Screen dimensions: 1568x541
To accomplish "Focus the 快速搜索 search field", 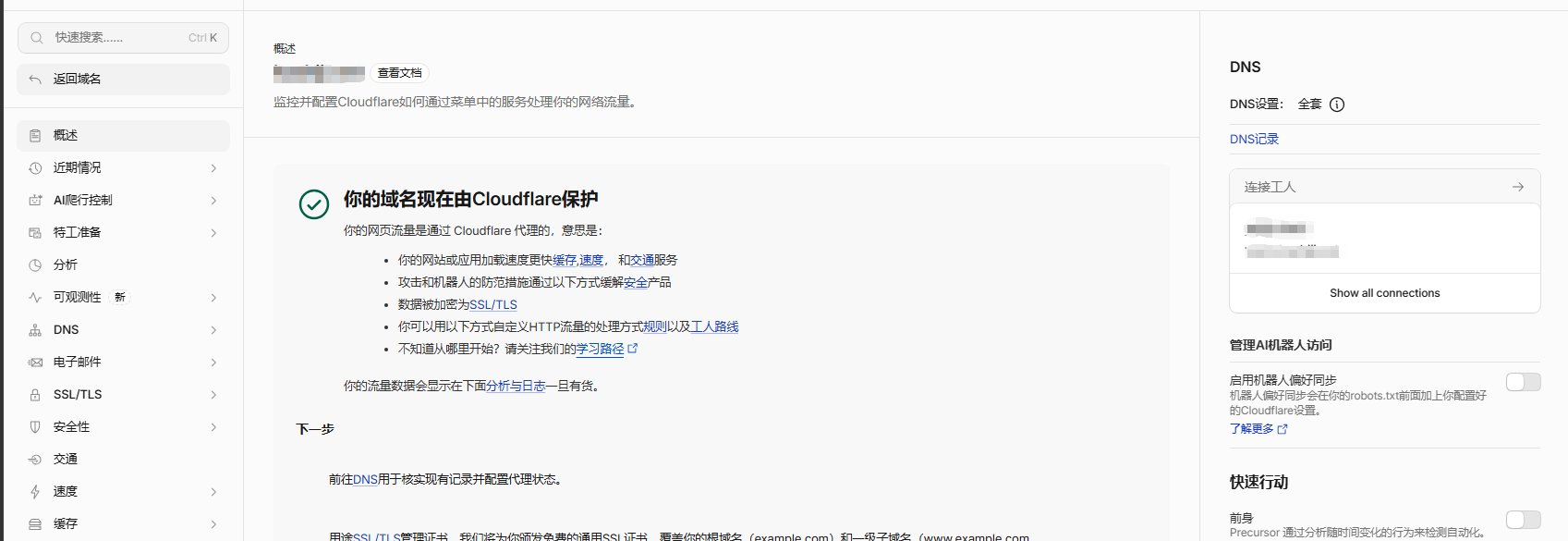I will tap(123, 38).
